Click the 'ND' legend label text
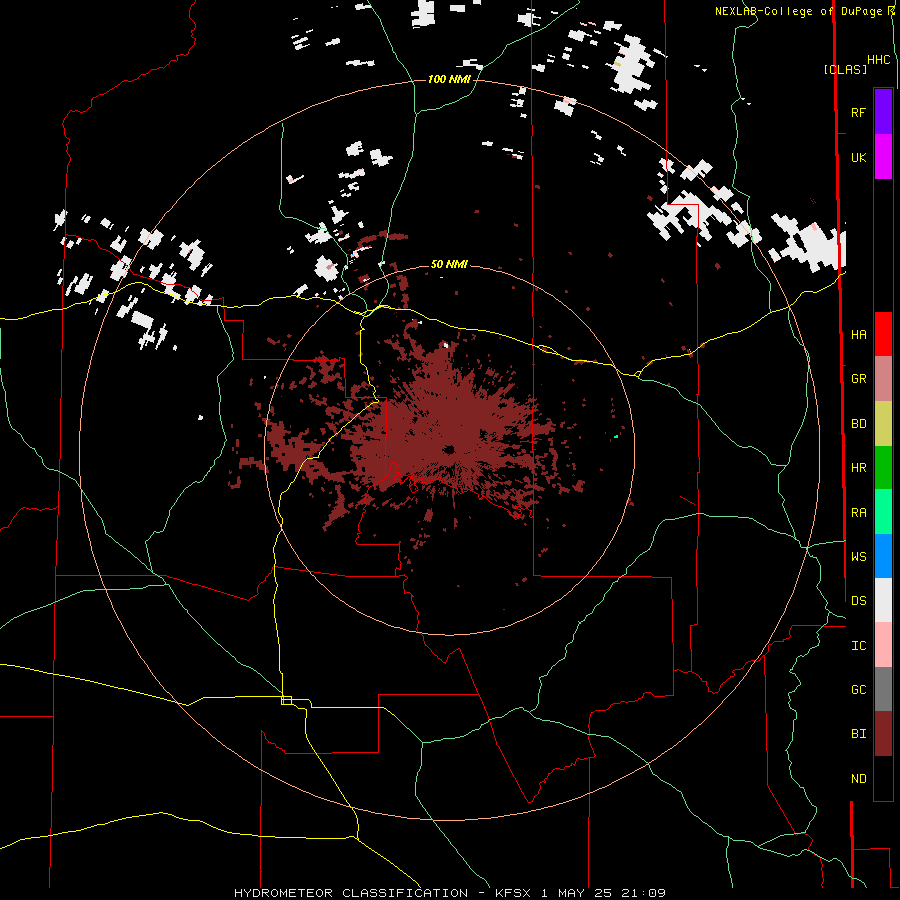Screen dimensions: 900x900 (858, 779)
